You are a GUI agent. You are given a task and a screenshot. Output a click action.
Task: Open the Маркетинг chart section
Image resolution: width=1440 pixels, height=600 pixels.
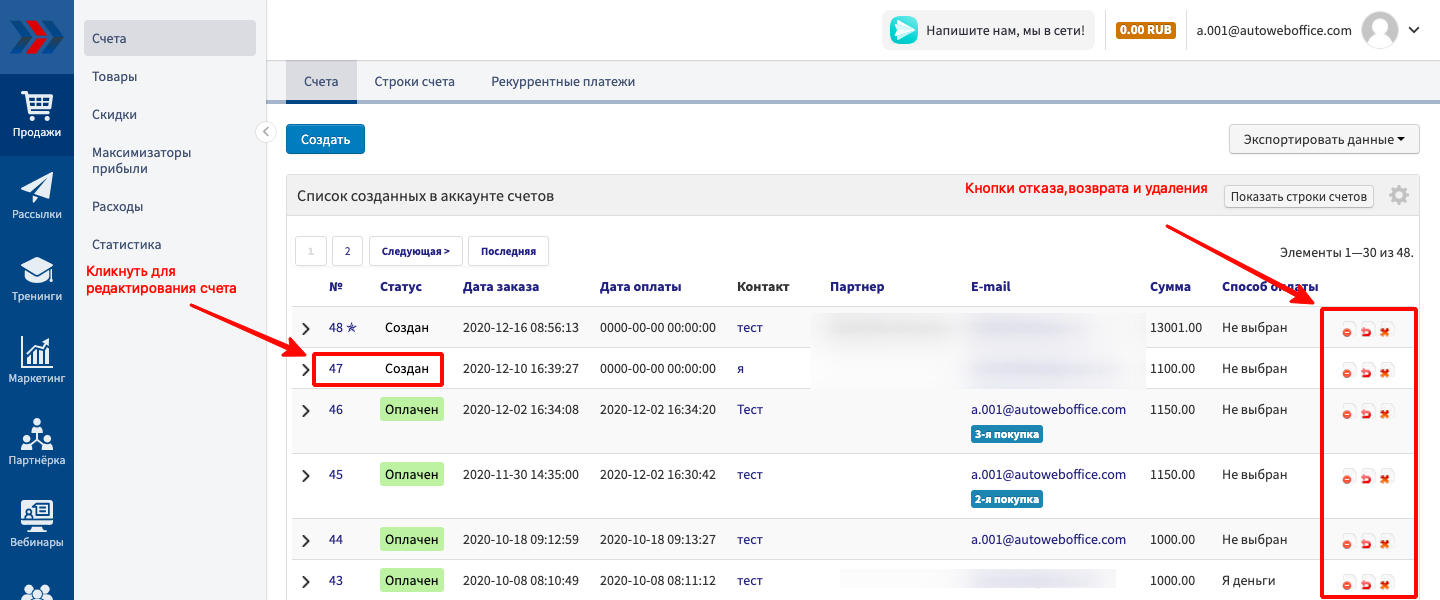pos(37,361)
